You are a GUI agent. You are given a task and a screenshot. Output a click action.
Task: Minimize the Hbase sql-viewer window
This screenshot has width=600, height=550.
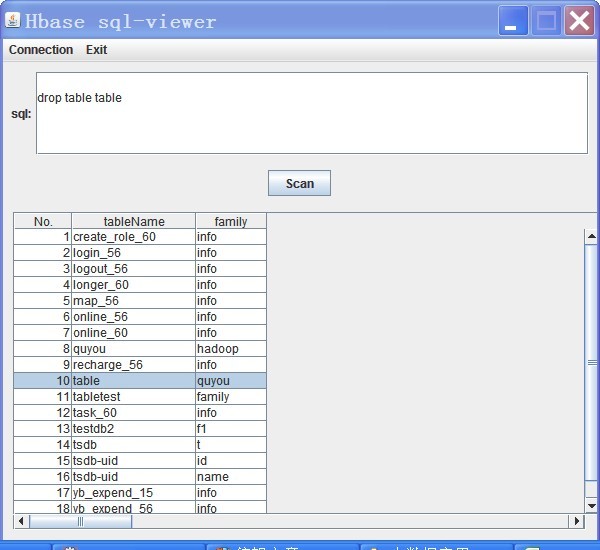(x=513, y=21)
